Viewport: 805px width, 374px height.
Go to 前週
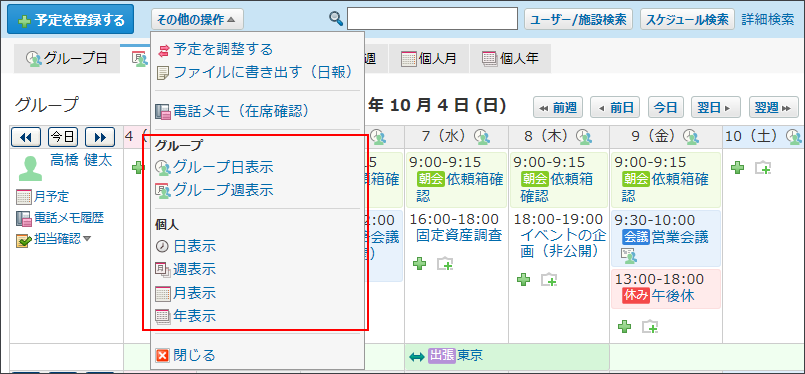[558, 108]
